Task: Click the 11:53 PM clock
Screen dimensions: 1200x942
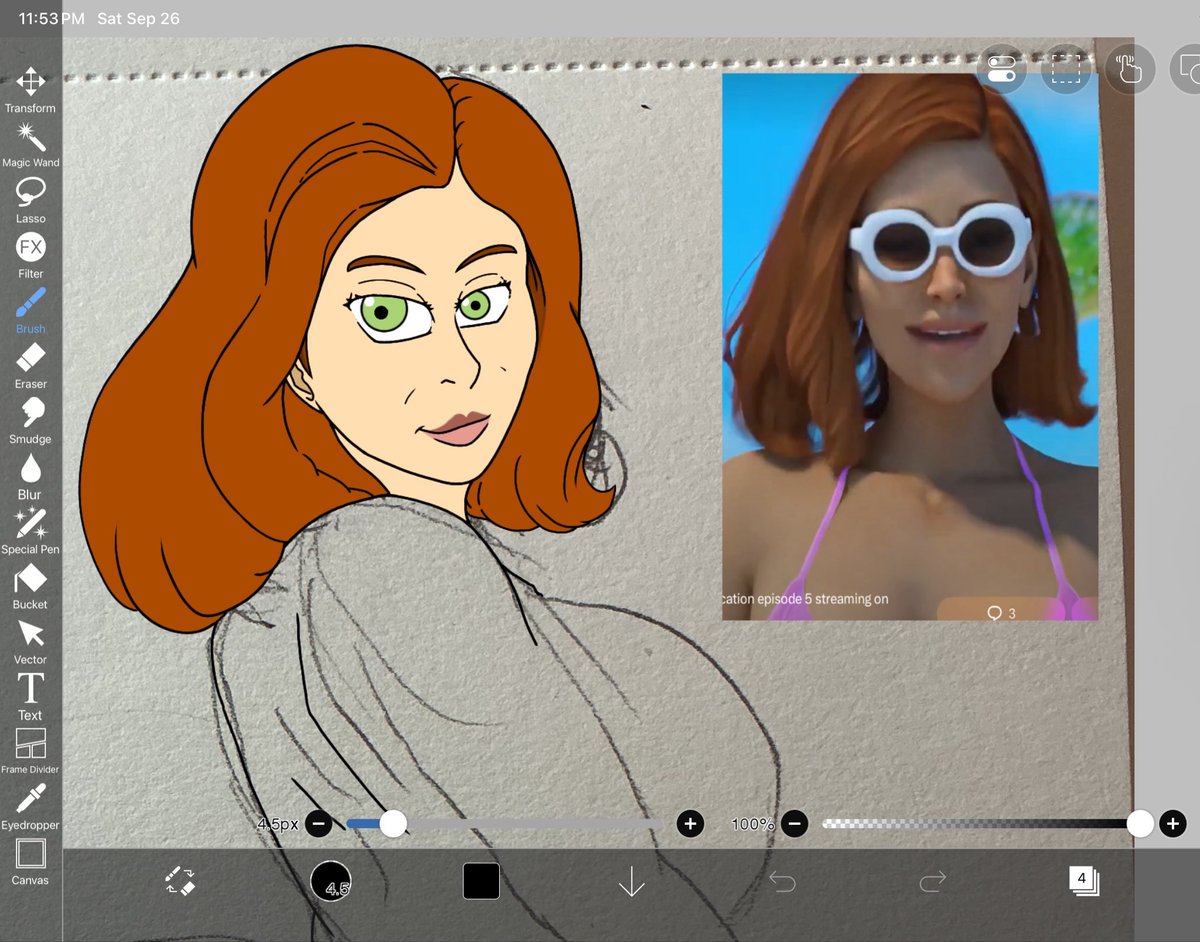Action: coord(51,19)
